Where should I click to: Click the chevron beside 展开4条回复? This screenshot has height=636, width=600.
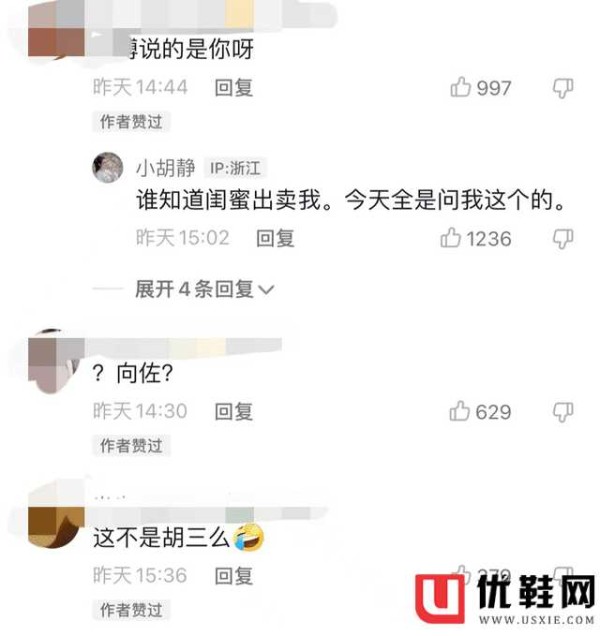coord(266,290)
